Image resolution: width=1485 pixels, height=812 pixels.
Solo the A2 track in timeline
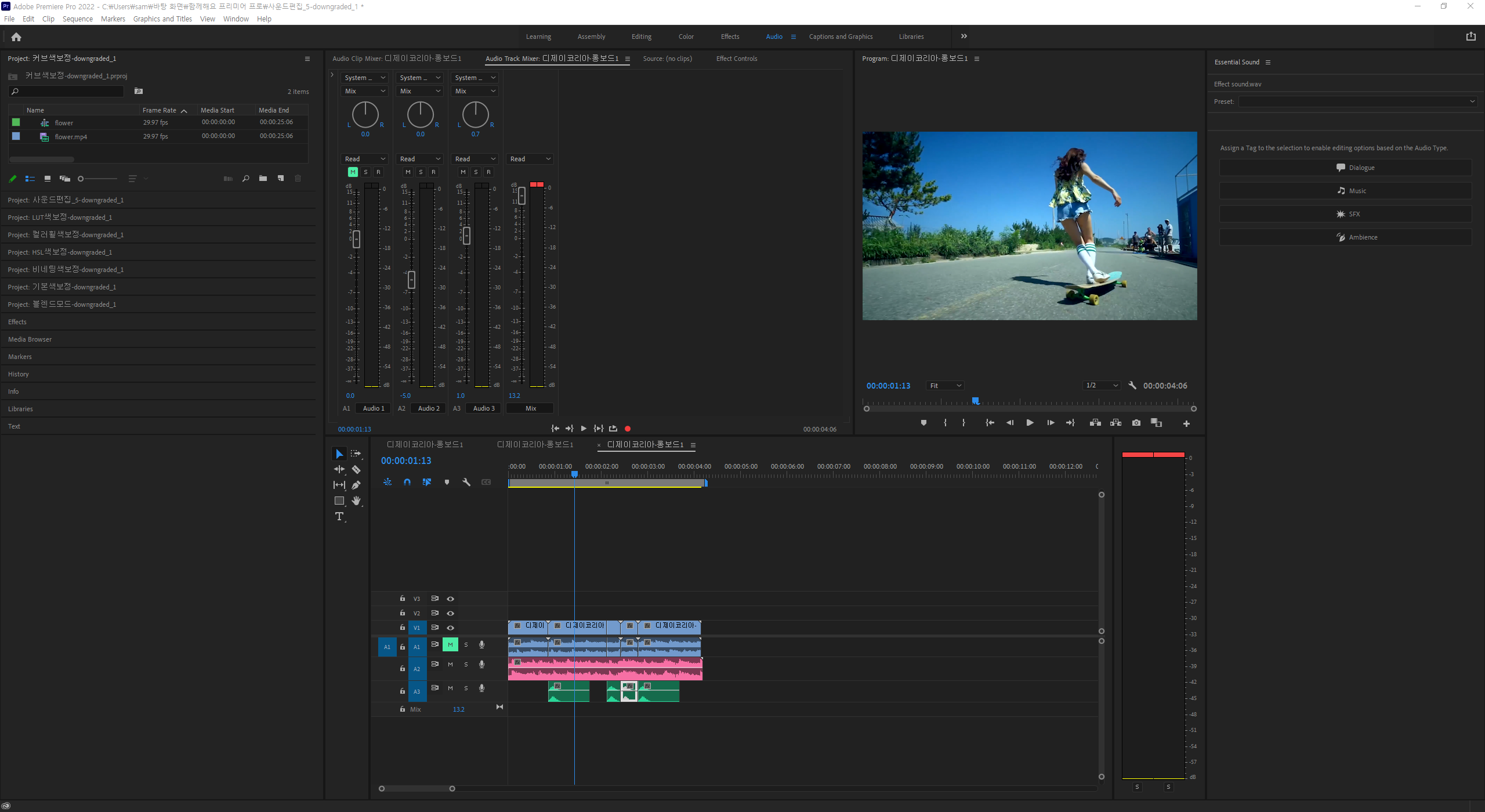click(x=466, y=665)
